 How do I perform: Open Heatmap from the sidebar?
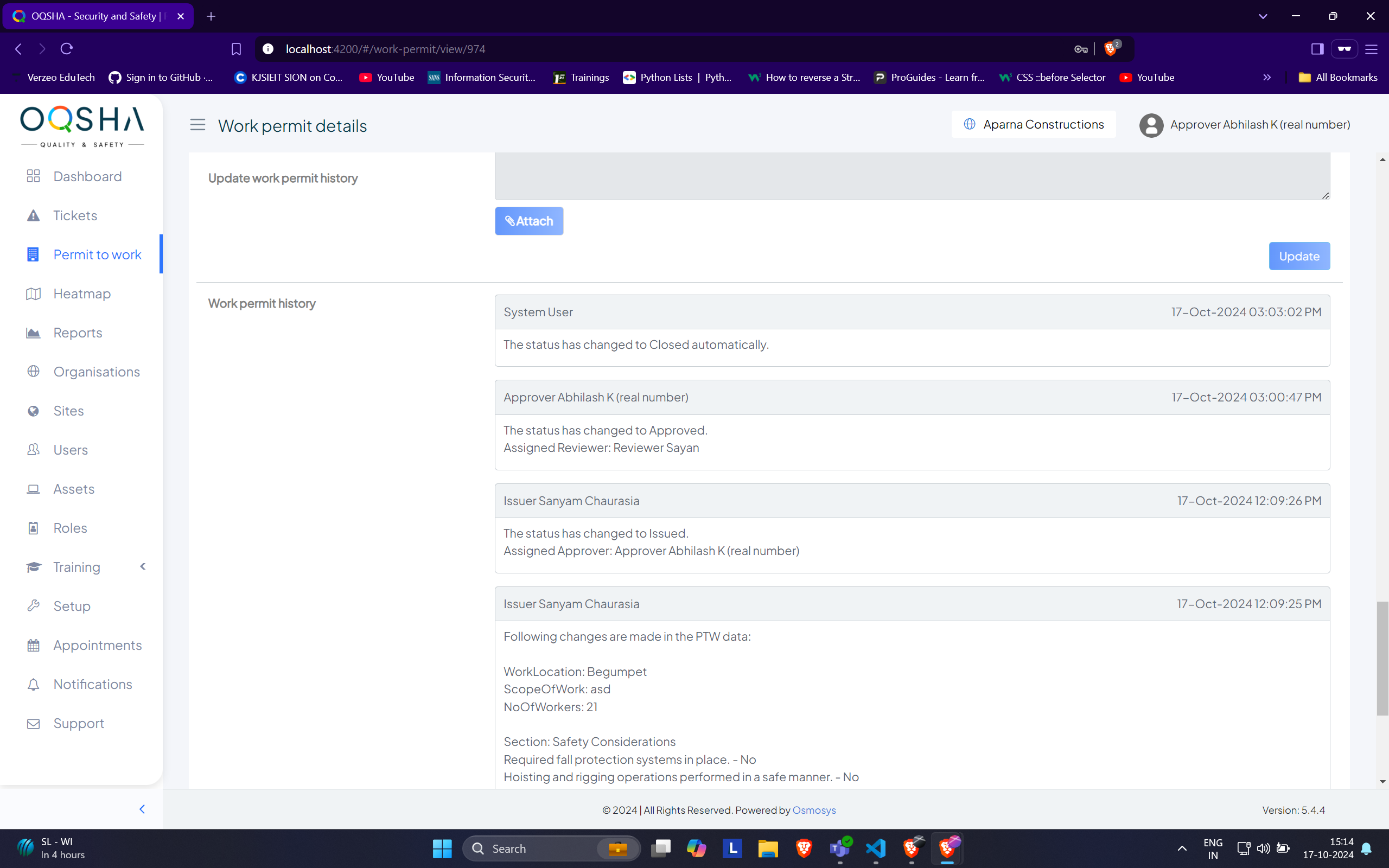pyautogui.click(x=81, y=293)
